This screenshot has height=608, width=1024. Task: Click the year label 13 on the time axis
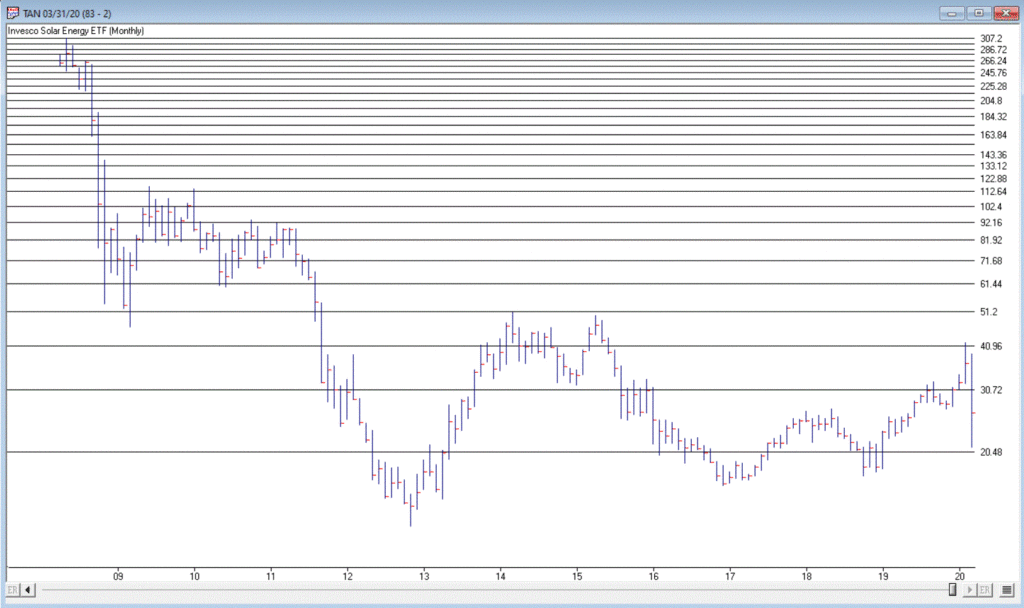(424, 576)
